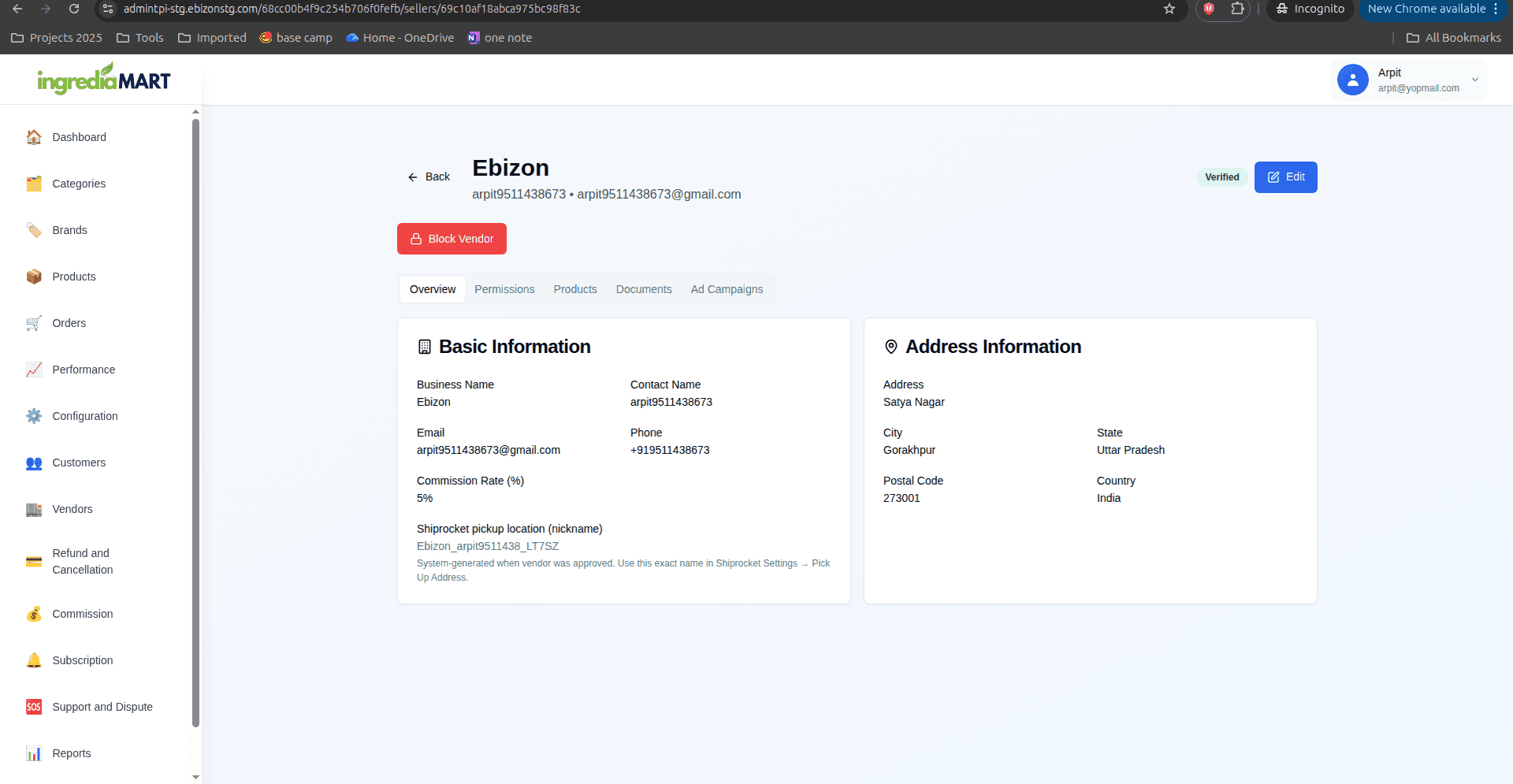
Task: Click the 5% commission rate value
Action: pos(425,498)
